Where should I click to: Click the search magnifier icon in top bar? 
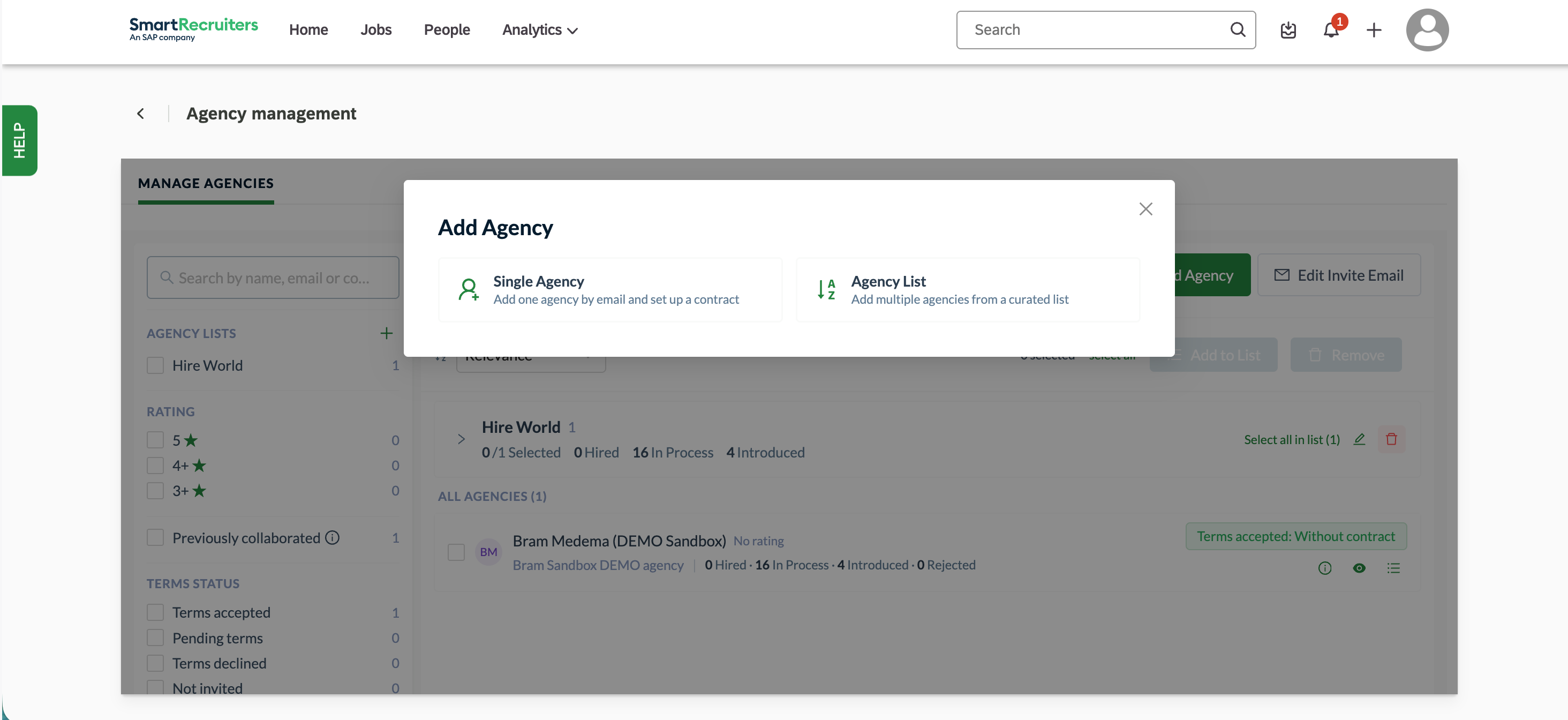coord(1238,29)
